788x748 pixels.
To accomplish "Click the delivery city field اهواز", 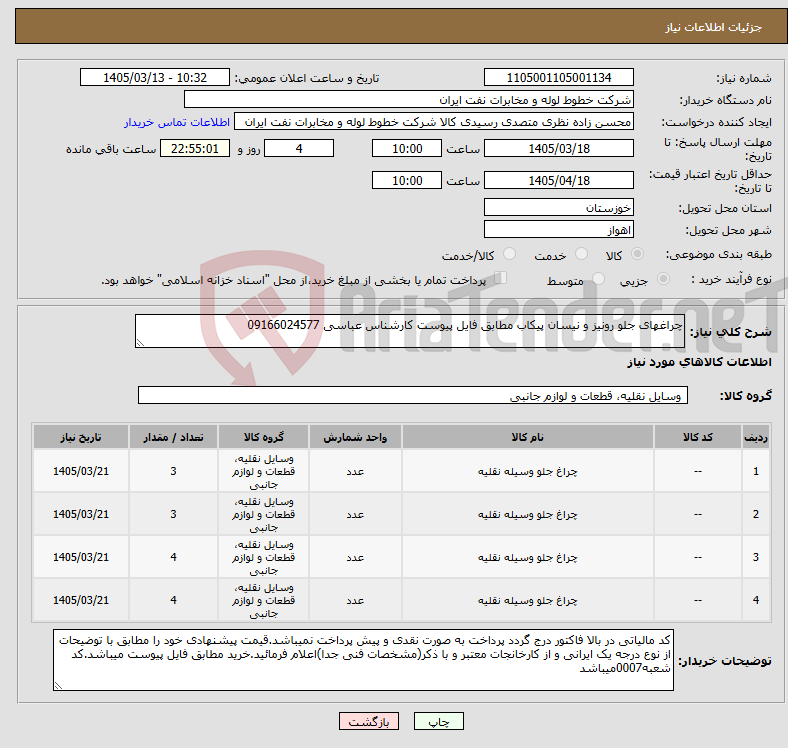I will click(x=558, y=229).
